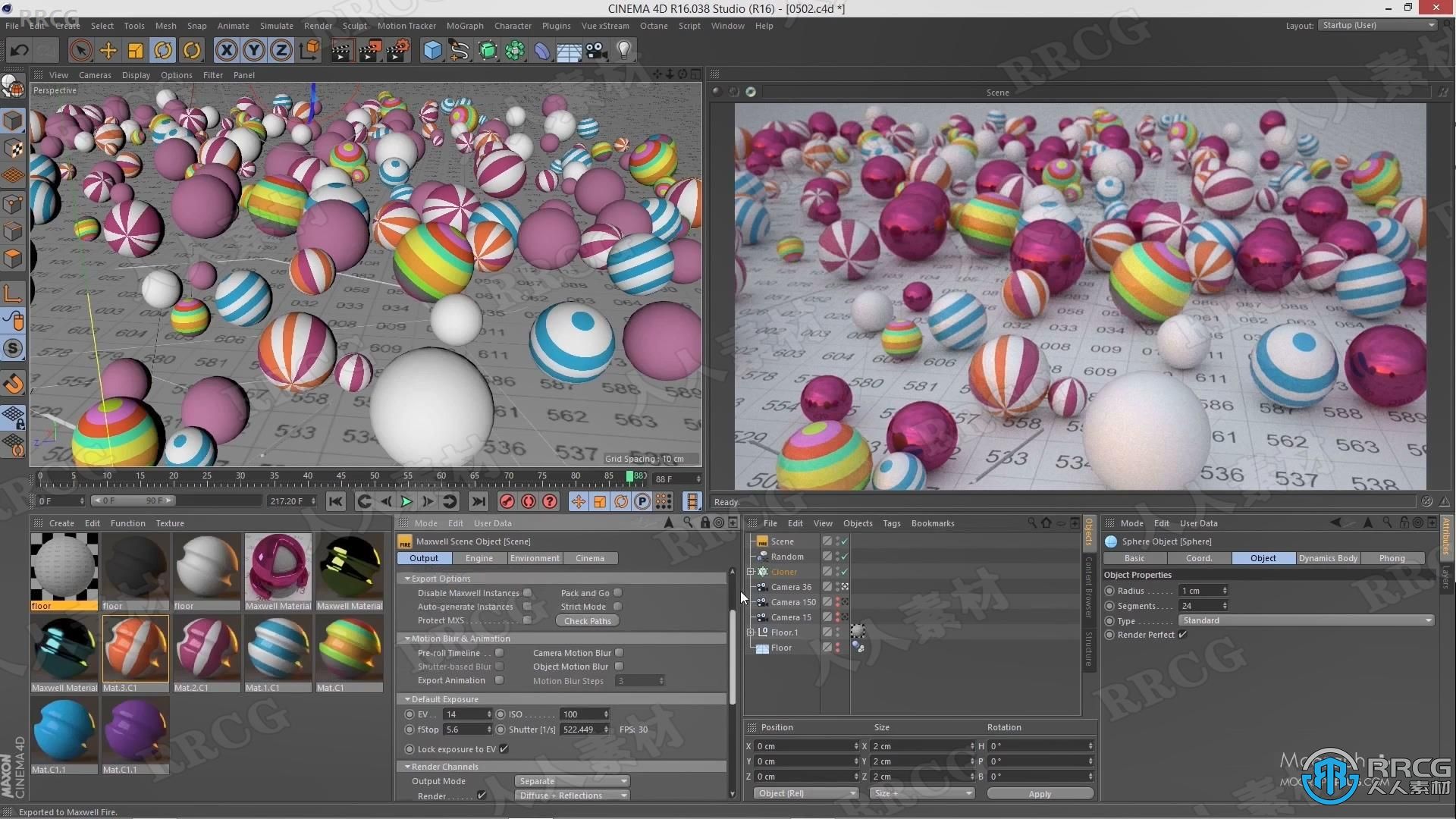Viewport: 1456px width, 819px height.
Task: Uncheck Lock exposure to EV
Action: pos(504,749)
